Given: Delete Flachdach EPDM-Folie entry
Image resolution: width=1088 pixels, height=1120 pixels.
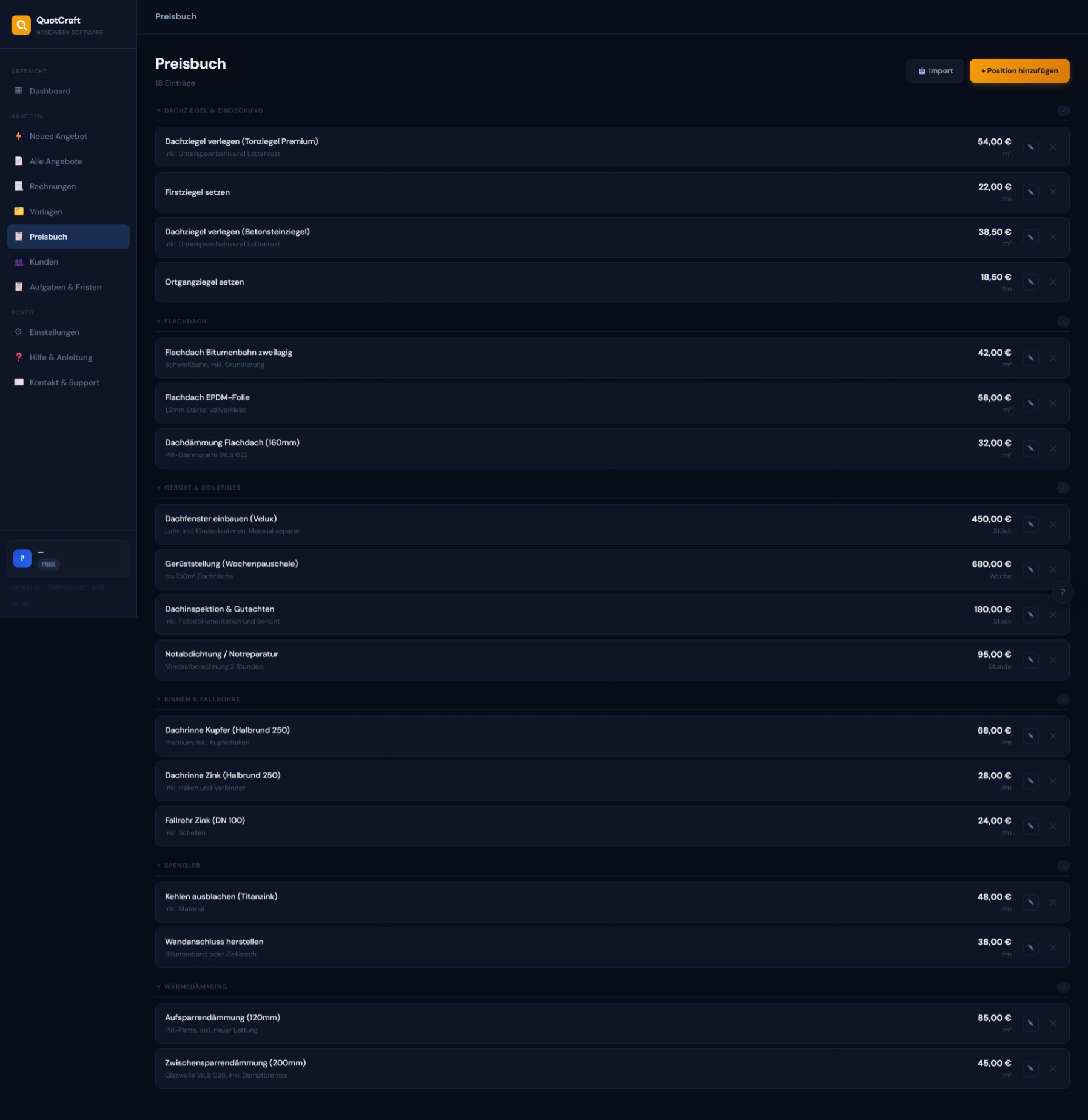Looking at the screenshot, I should (1053, 403).
